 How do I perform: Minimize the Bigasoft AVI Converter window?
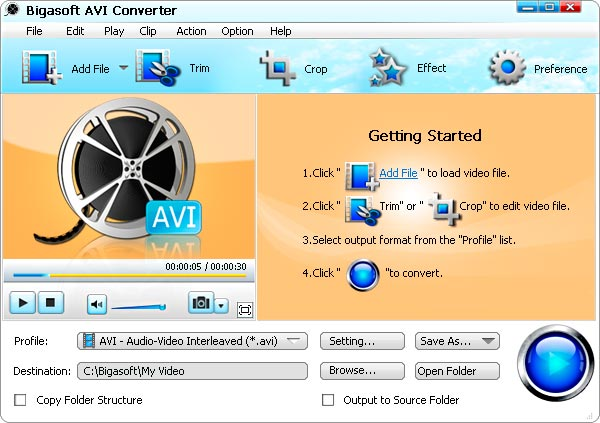[x=528, y=8]
